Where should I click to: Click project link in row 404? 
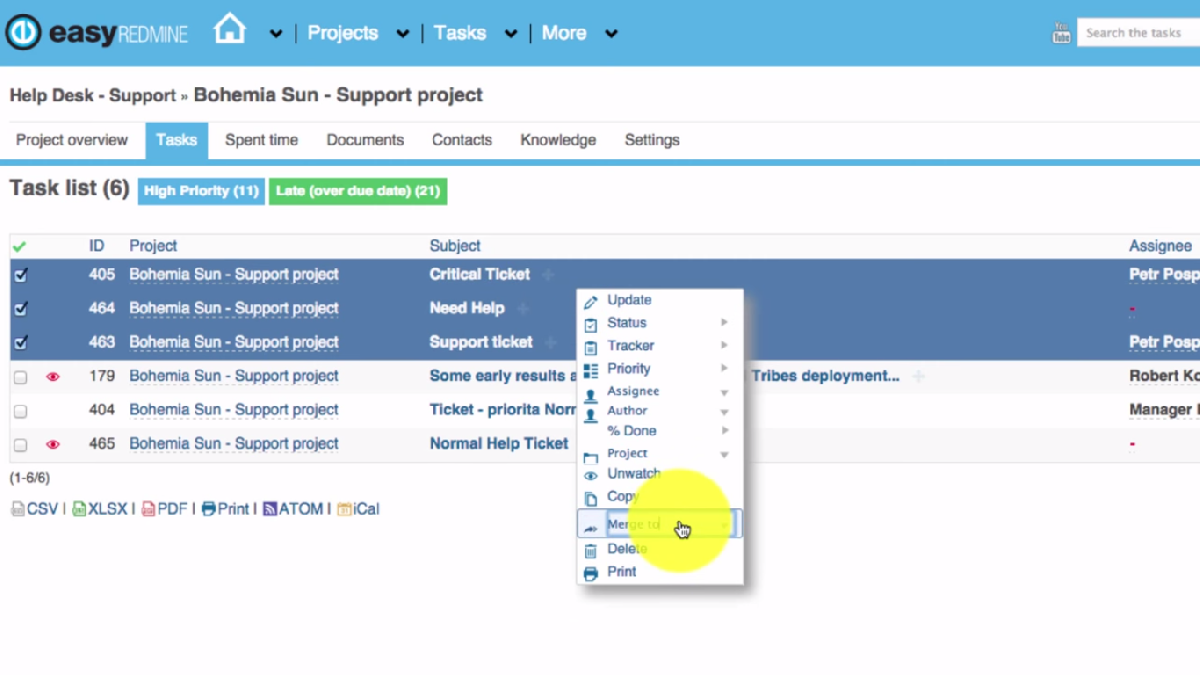click(x=234, y=410)
